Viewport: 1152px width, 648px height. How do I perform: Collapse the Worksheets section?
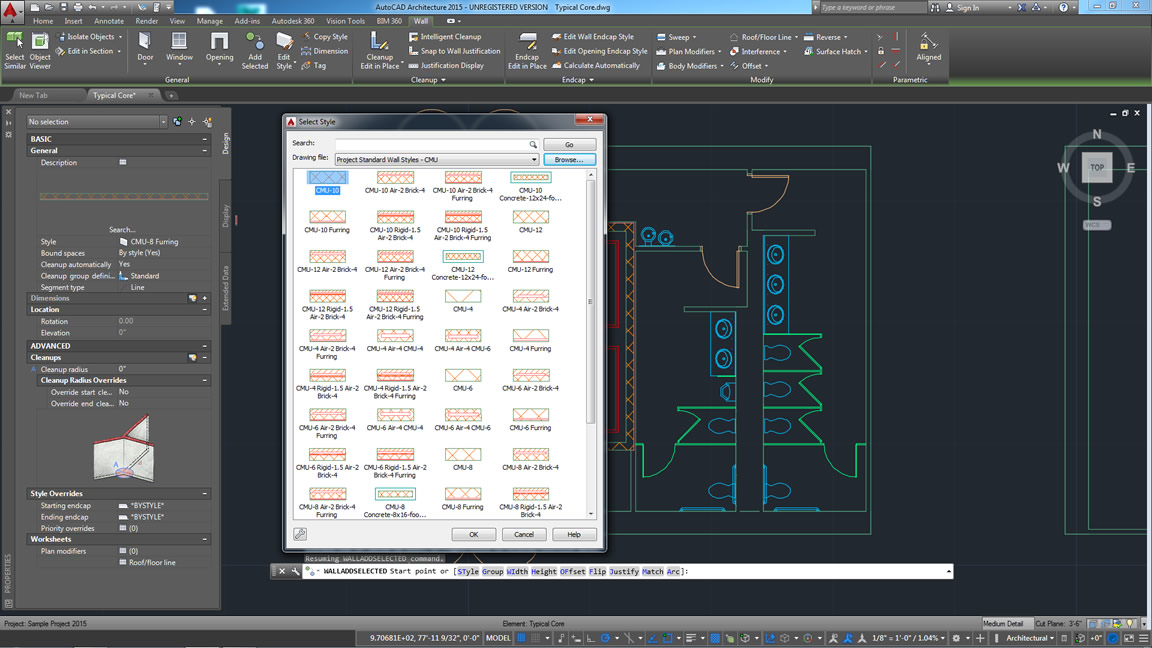point(205,539)
